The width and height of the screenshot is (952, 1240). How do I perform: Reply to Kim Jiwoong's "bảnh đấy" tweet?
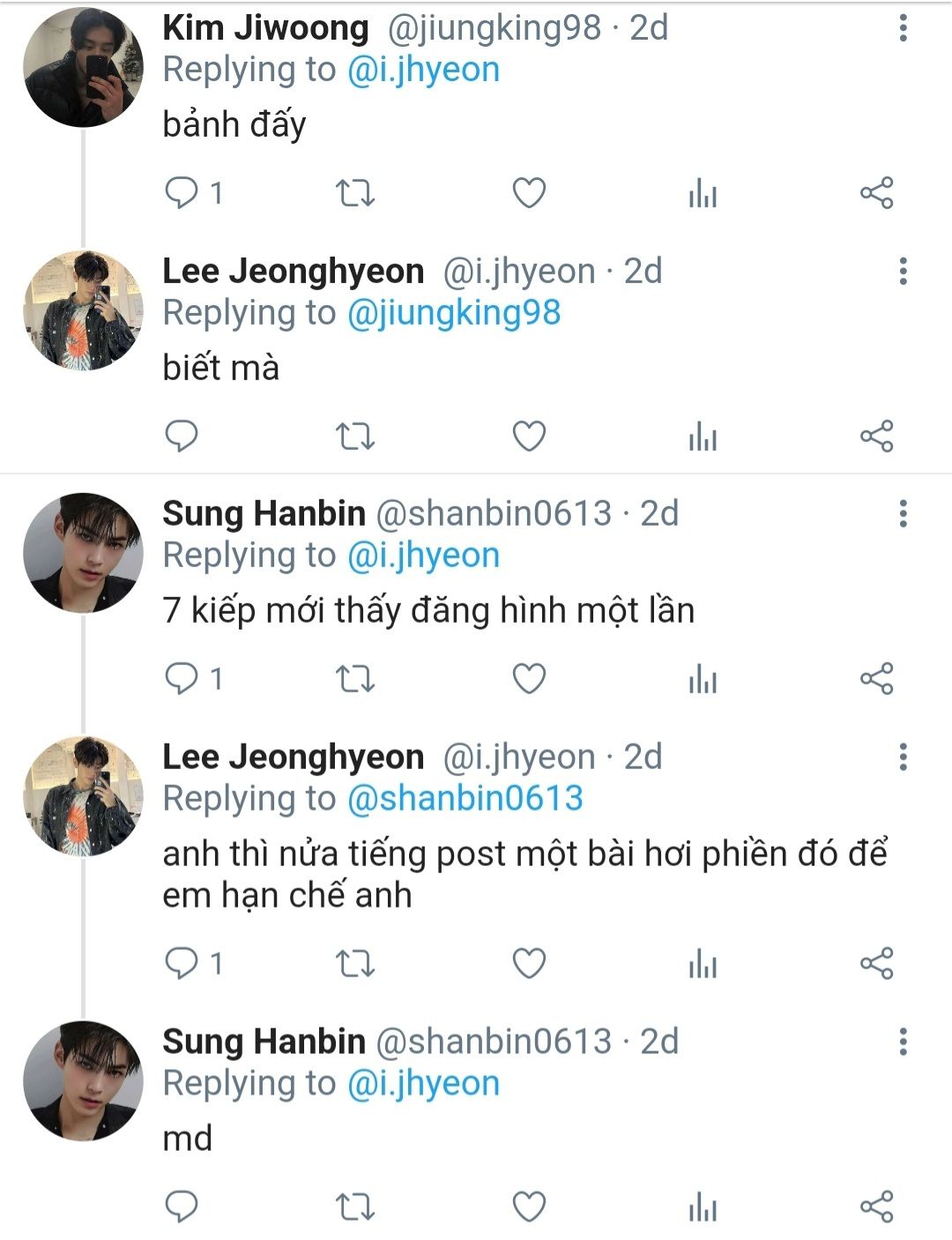point(182,192)
